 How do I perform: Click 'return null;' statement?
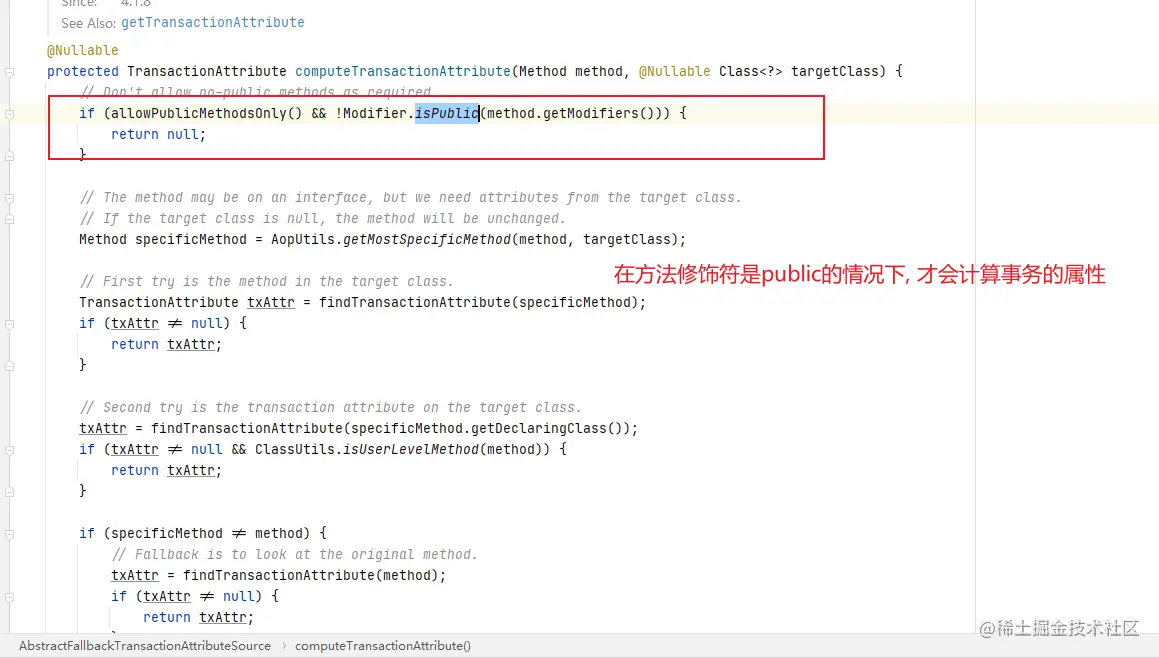158,134
